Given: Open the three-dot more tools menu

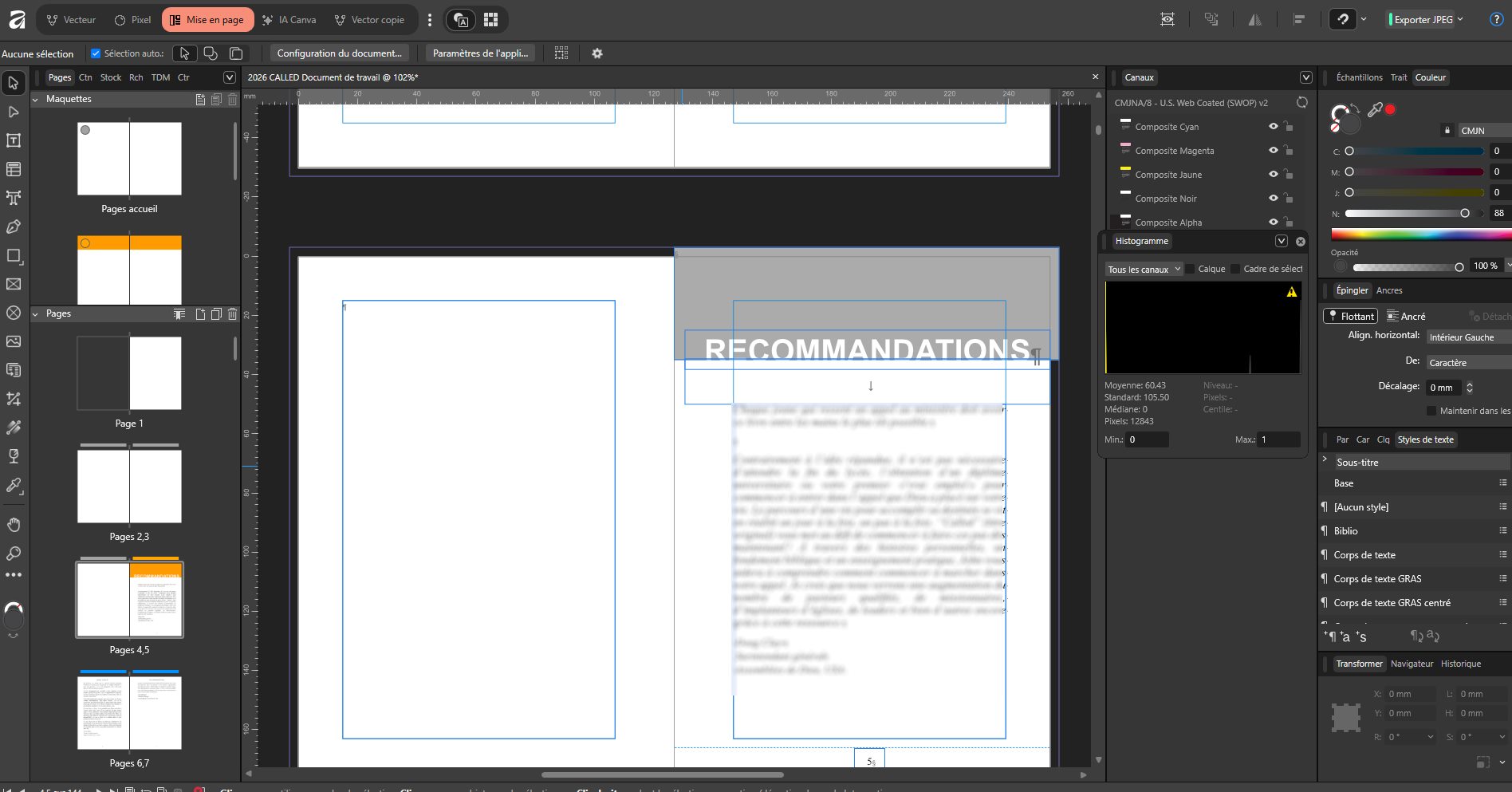Looking at the screenshot, I should (x=14, y=575).
